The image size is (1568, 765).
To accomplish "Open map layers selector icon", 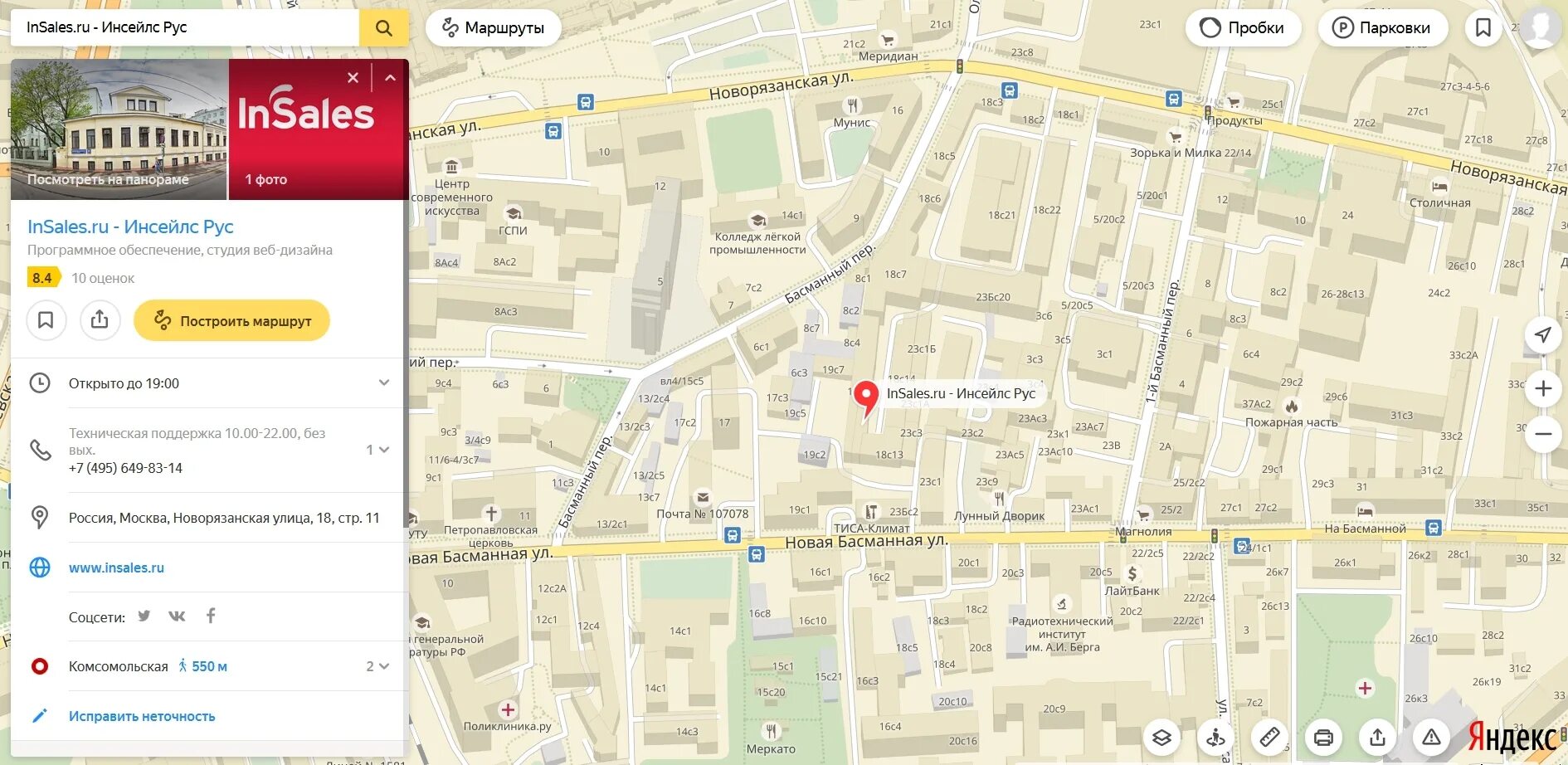I will [1161, 737].
